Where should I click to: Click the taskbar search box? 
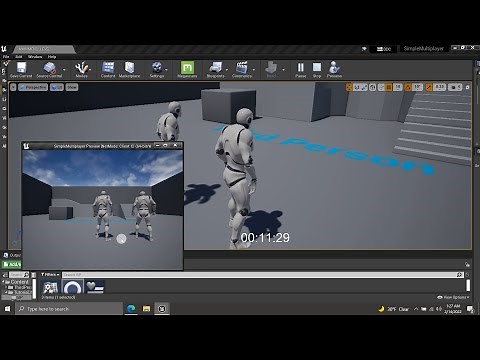click(x=69, y=309)
